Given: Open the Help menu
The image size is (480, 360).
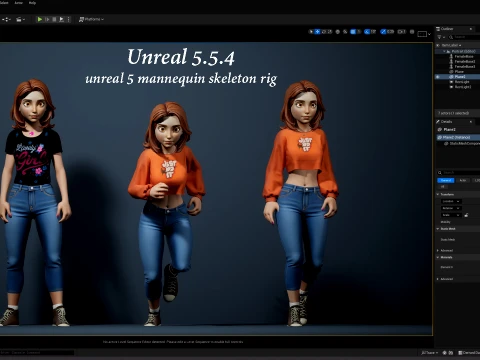Looking at the screenshot, I should [x=32, y=3].
